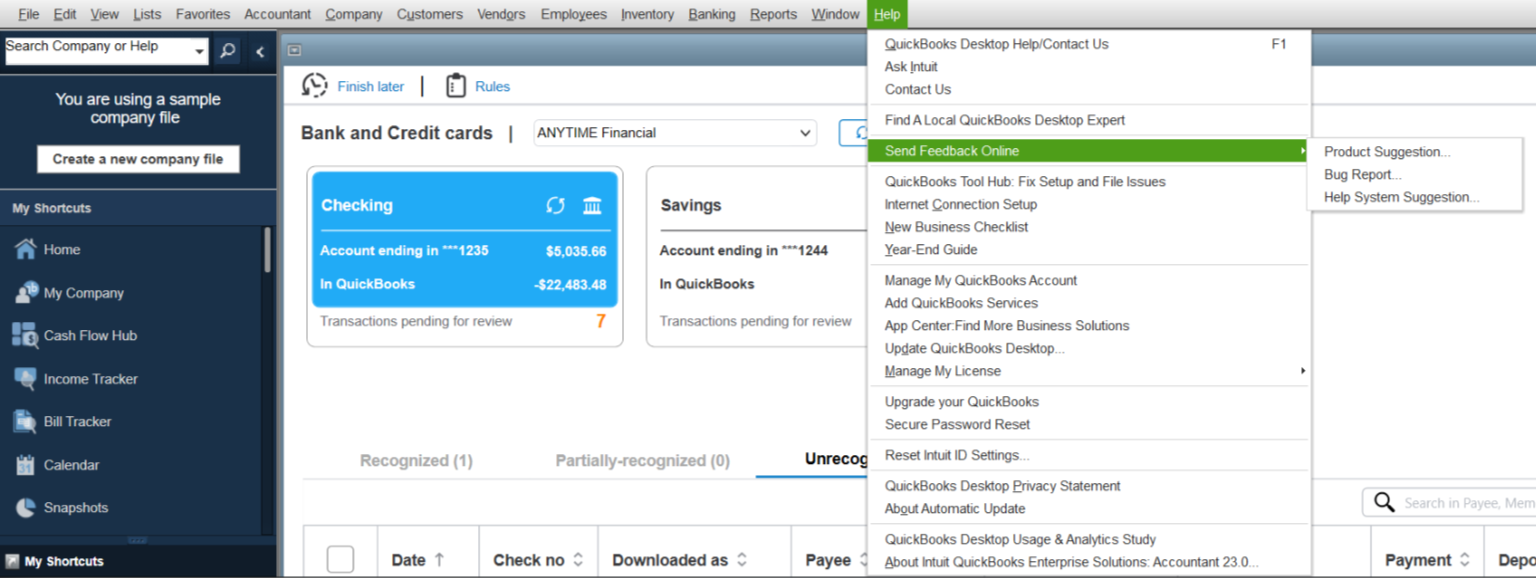Tick the select-all checkbox in table header
This screenshot has height=578, width=1536.
click(340, 560)
